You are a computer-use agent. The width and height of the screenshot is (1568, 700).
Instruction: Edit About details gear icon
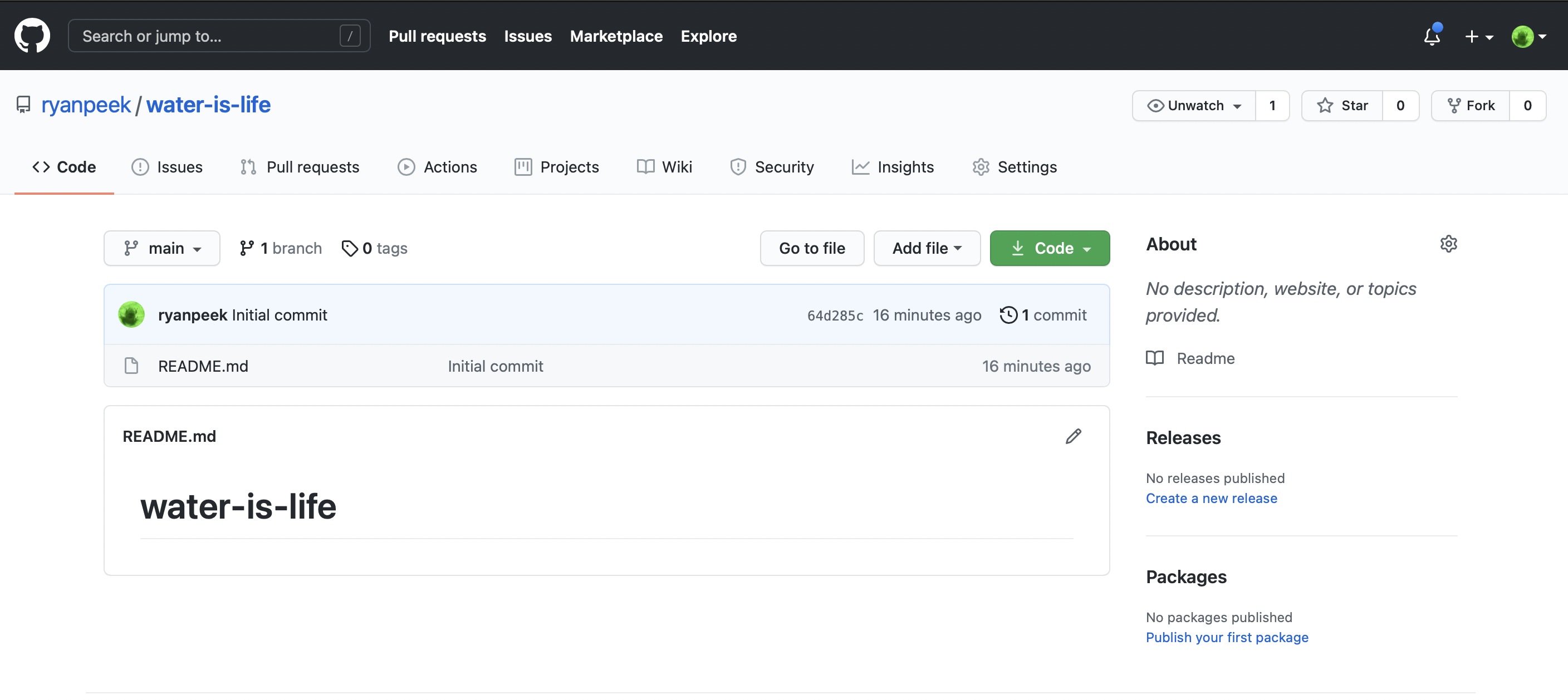(x=1449, y=244)
